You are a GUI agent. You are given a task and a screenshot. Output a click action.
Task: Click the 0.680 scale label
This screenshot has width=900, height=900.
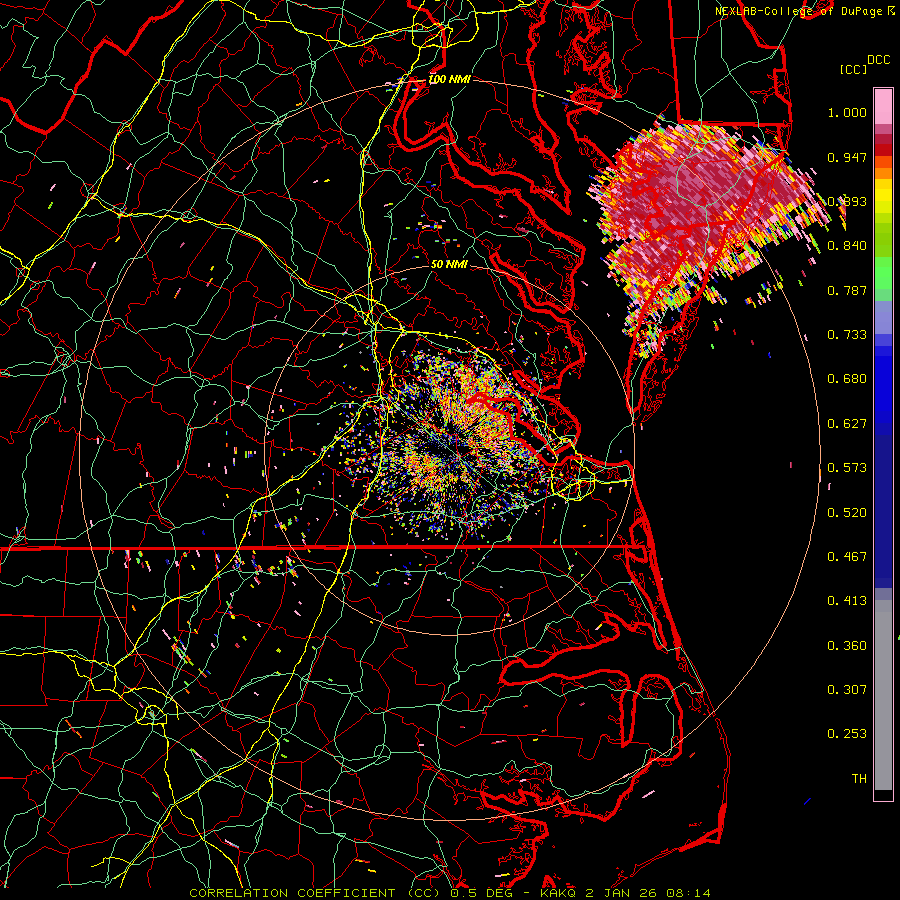[847, 379]
